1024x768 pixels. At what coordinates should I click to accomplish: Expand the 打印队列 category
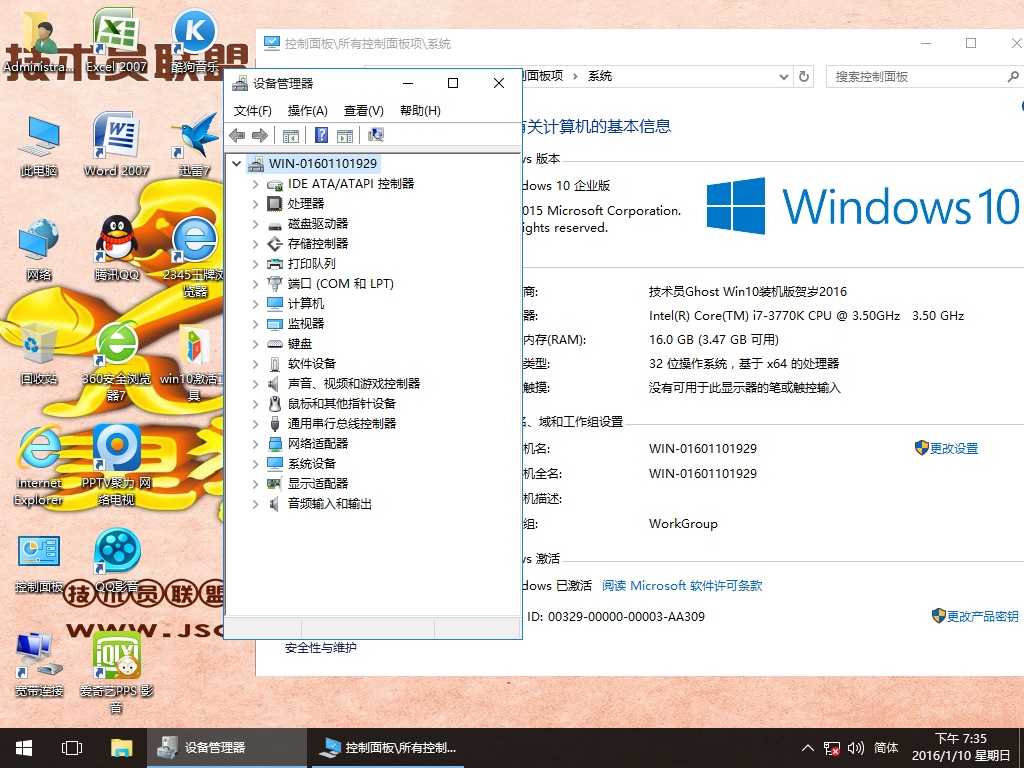255,264
